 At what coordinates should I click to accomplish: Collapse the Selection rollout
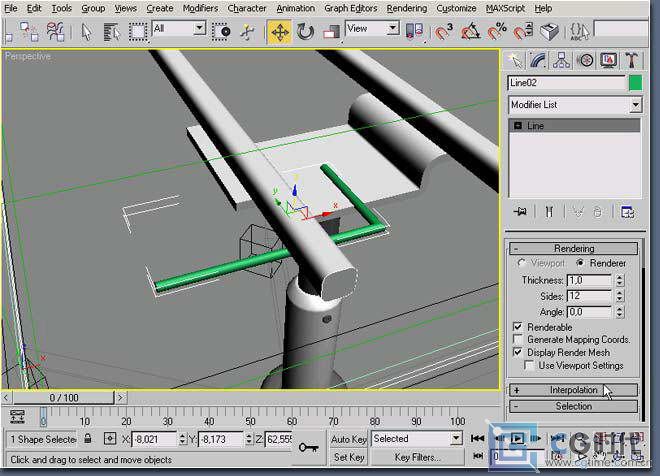point(573,406)
